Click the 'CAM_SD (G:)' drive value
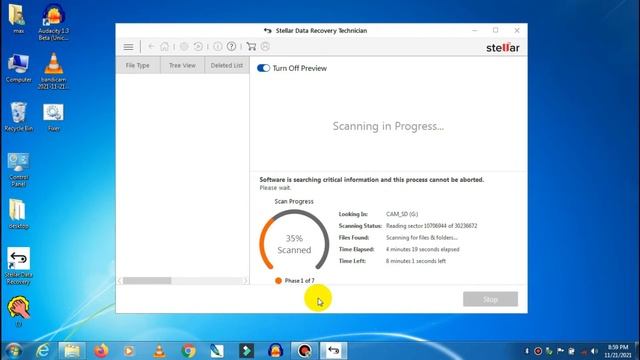 pos(402,214)
